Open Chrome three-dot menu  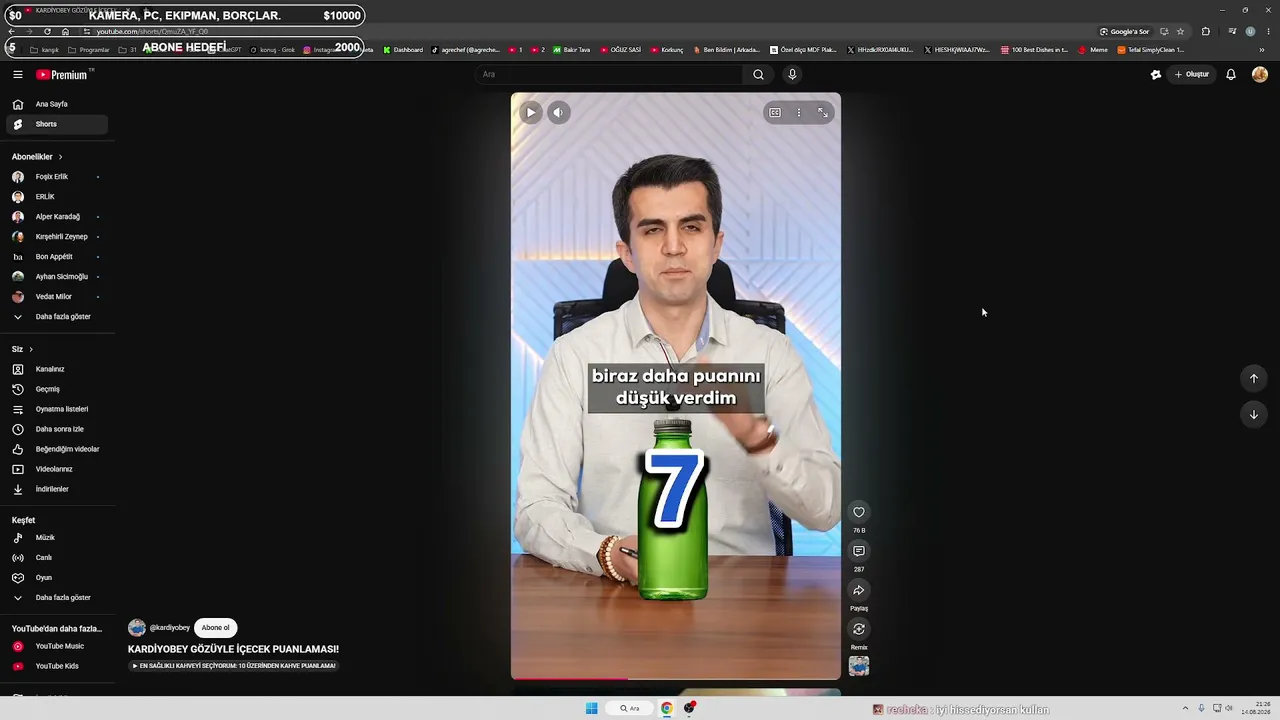pyautogui.click(x=1267, y=31)
